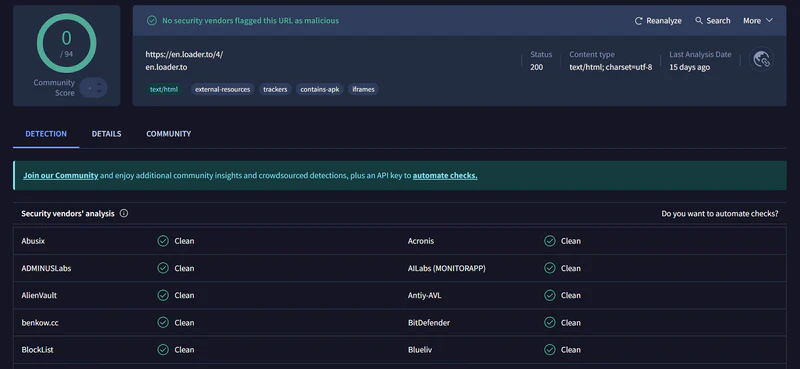Select the contains-apk tag
This screenshot has height=369, width=800.
click(x=319, y=89)
